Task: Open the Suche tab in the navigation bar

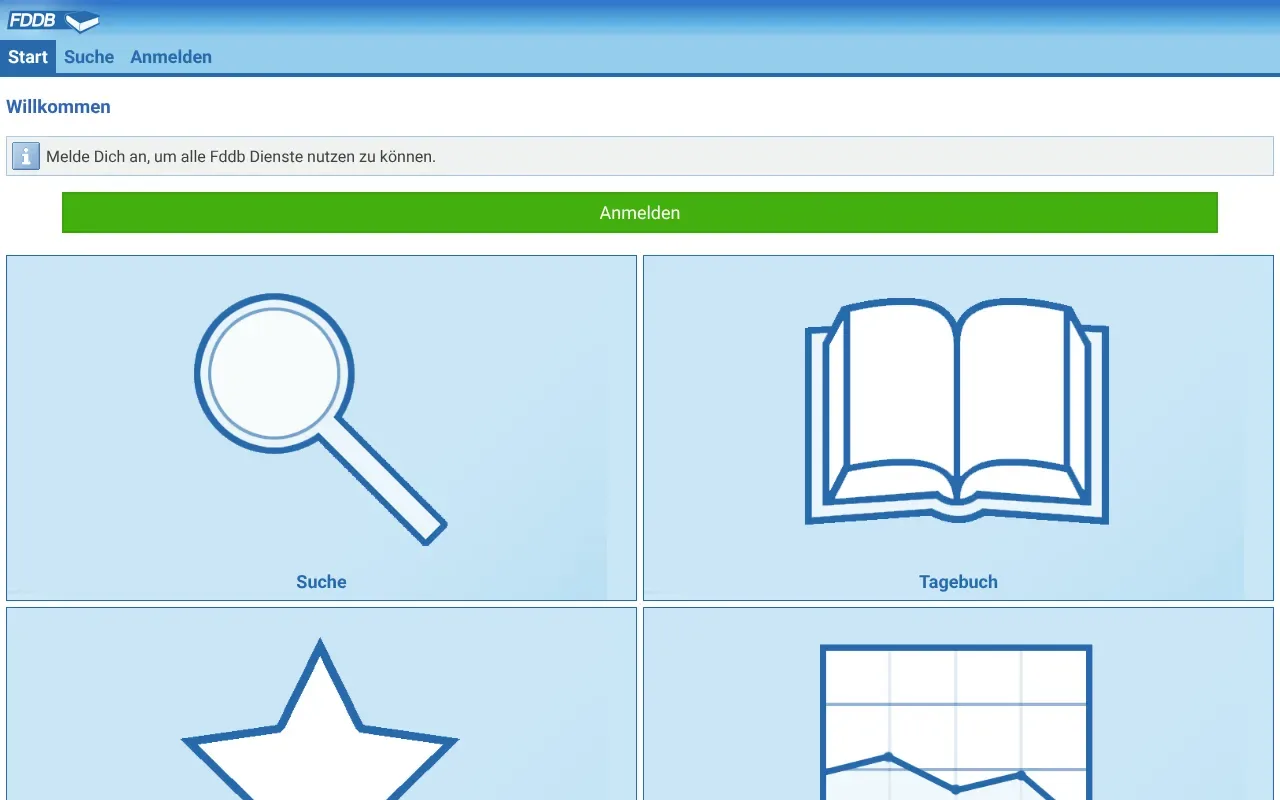Action: 89,57
